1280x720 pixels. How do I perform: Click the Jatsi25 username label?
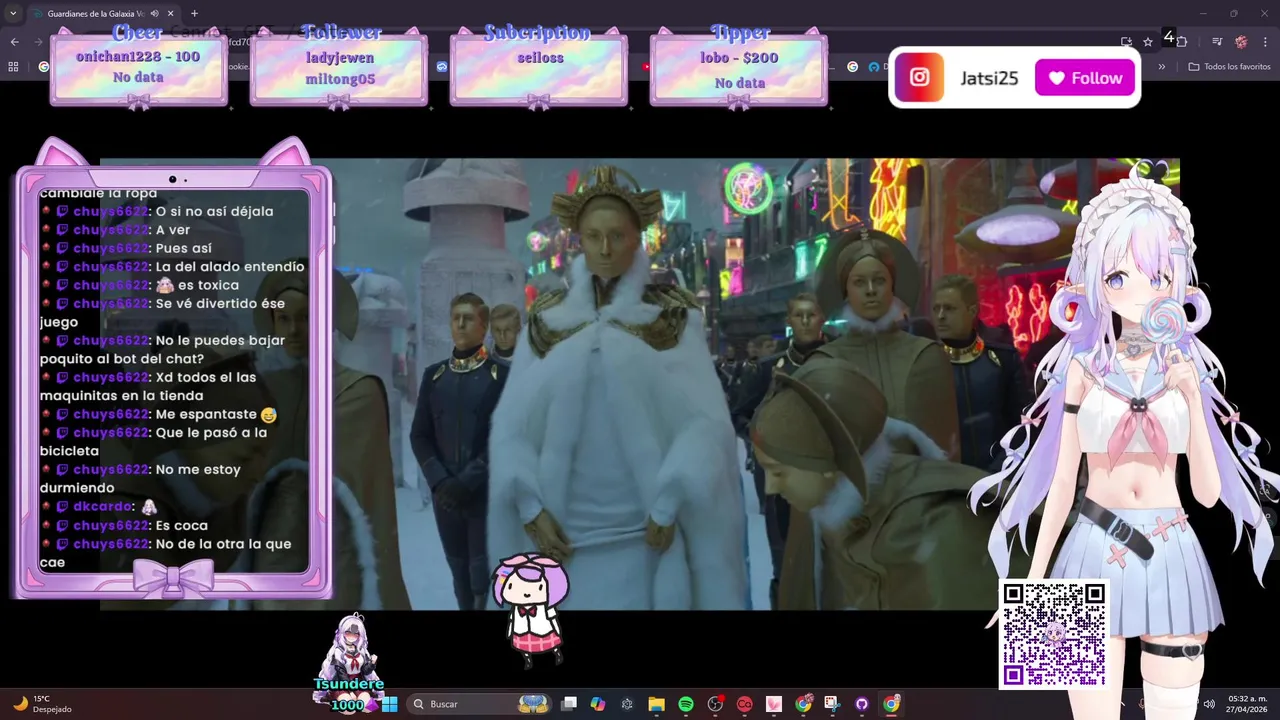pos(989,78)
